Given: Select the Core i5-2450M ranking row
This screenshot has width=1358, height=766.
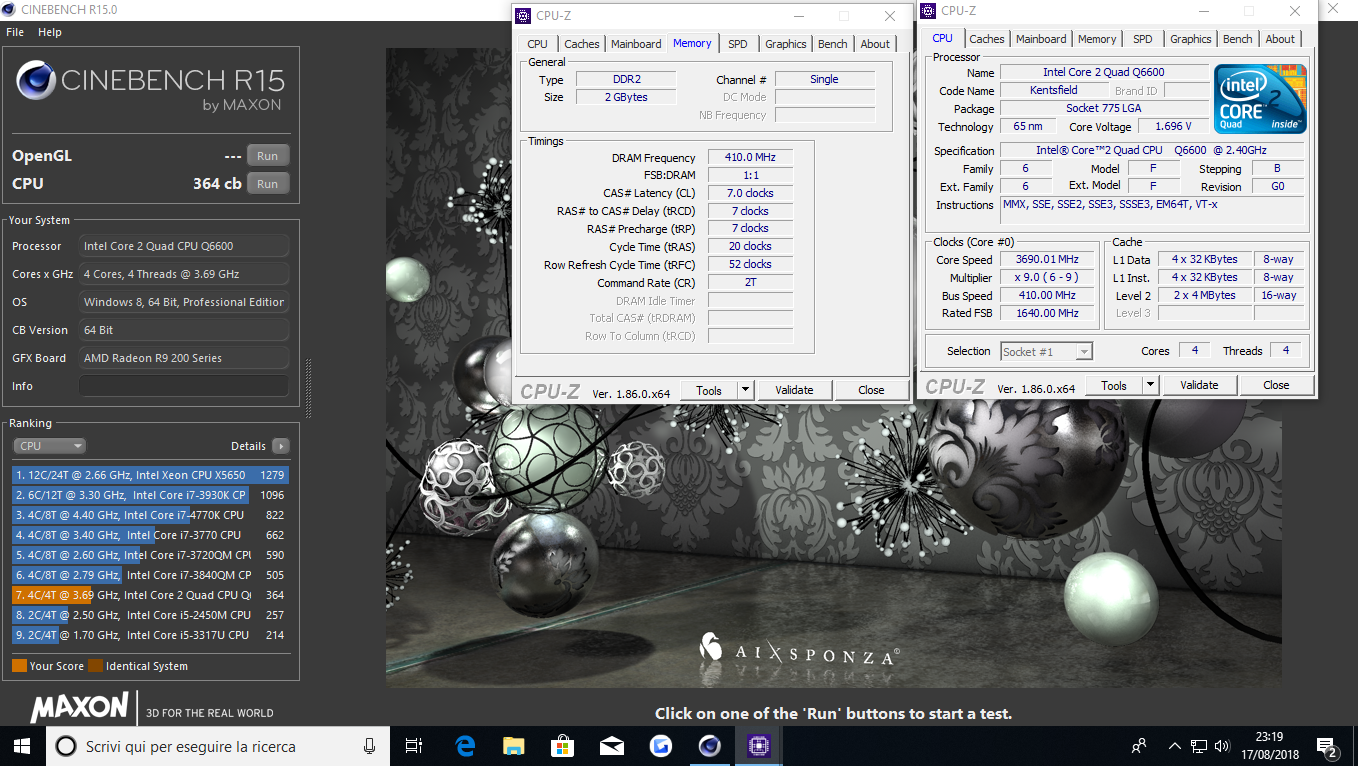Looking at the screenshot, I should pyautogui.click(x=150, y=615).
